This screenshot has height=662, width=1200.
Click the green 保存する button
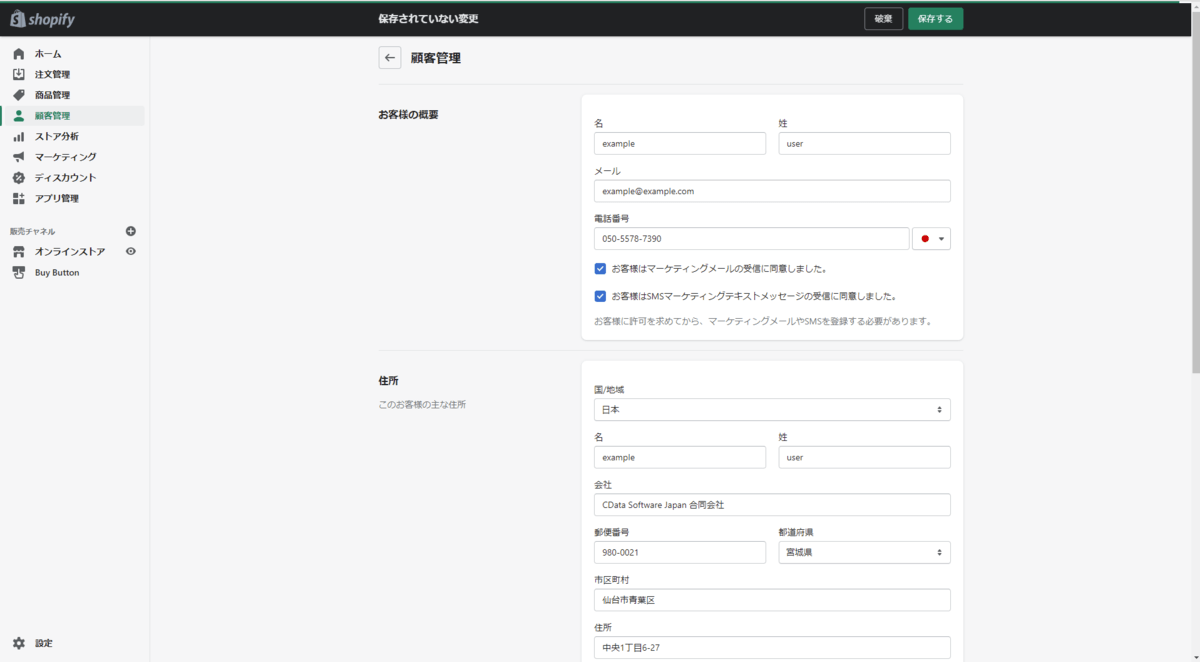[936, 19]
